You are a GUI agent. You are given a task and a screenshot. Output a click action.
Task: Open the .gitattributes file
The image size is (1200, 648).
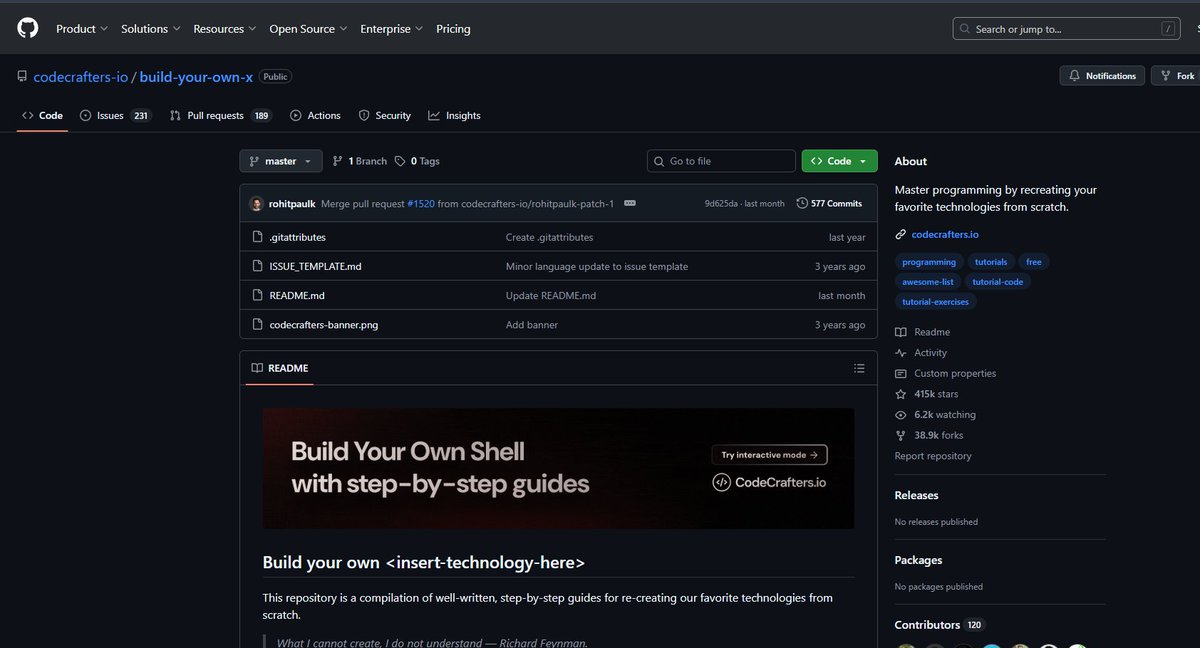297,238
